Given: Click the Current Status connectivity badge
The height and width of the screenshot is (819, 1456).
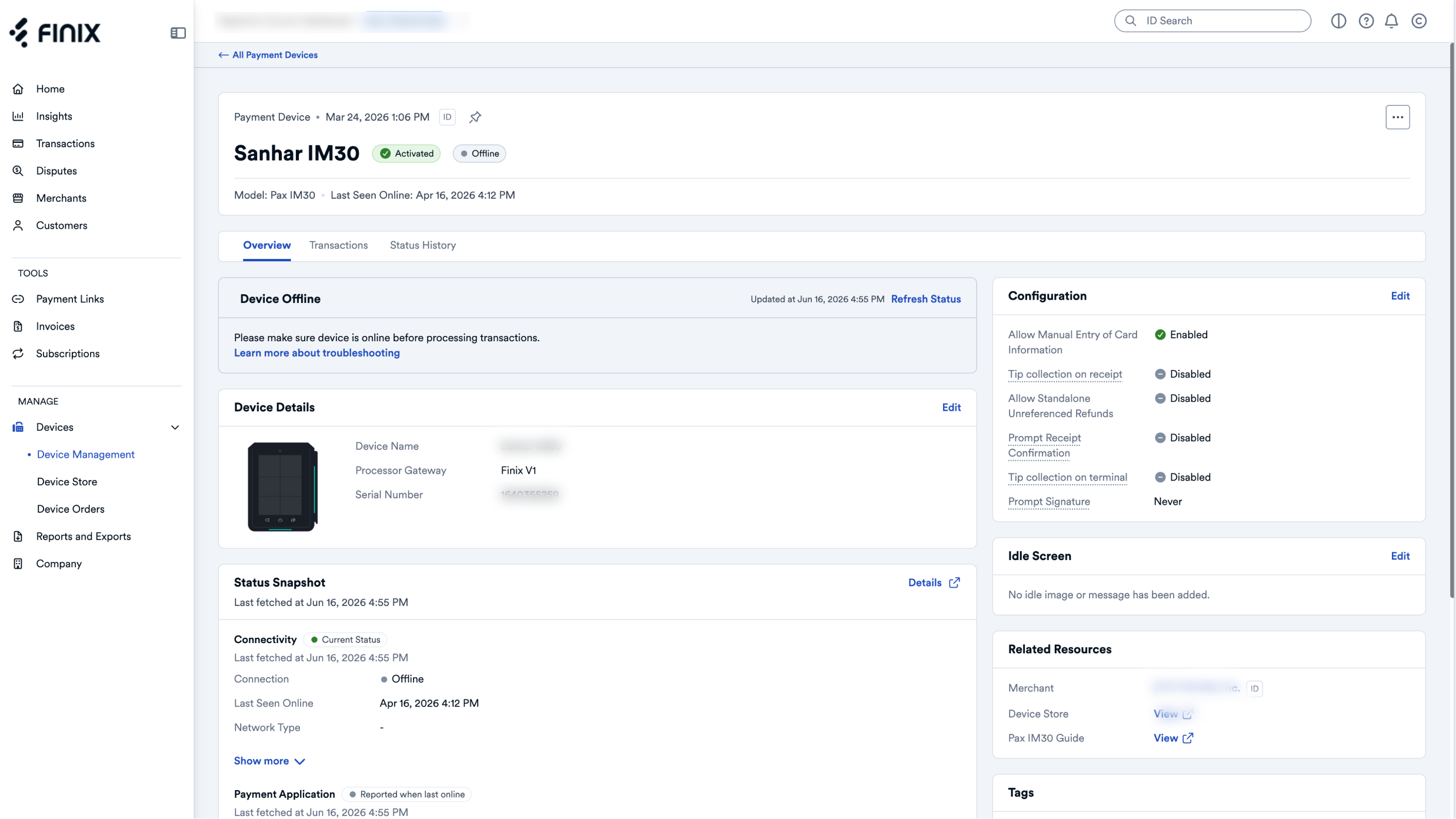Looking at the screenshot, I should point(345,640).
